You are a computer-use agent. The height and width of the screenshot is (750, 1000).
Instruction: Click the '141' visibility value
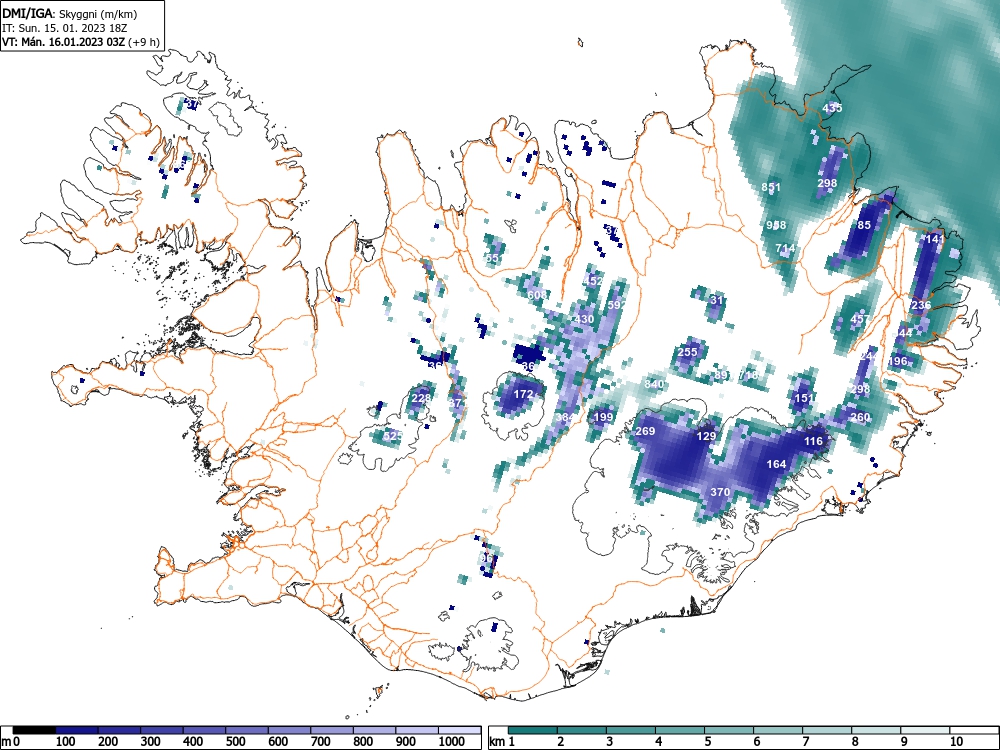point(934,239)
